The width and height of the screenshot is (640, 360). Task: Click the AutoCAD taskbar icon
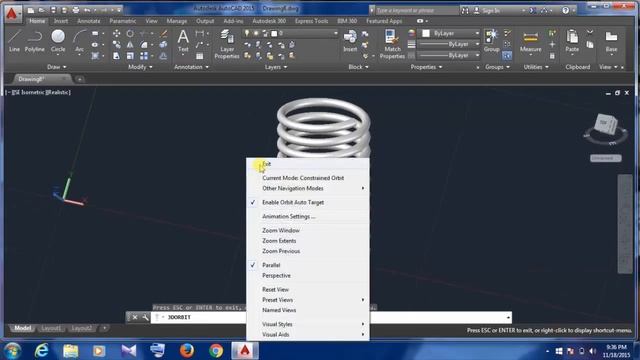(x=245, y=350)
